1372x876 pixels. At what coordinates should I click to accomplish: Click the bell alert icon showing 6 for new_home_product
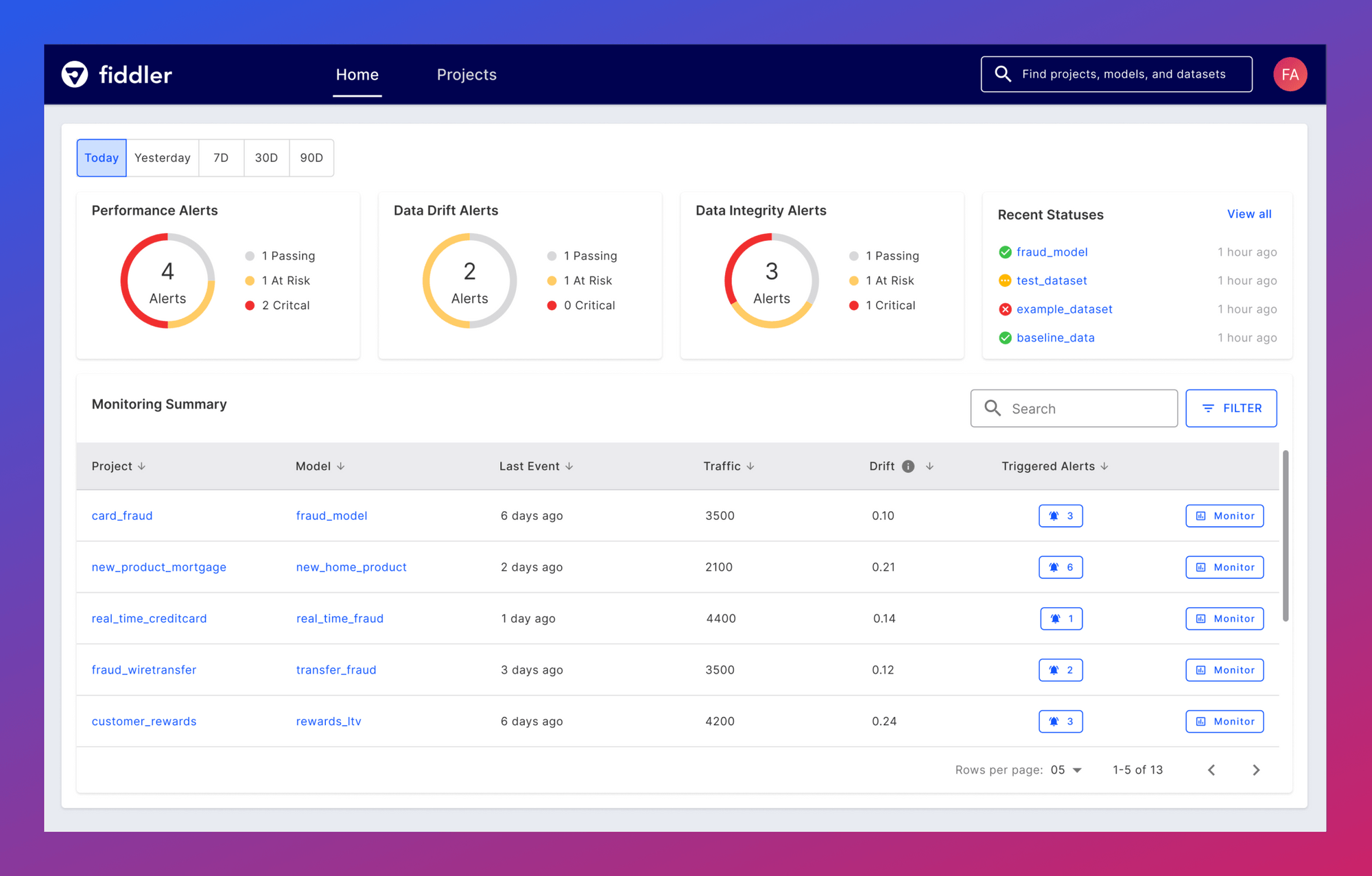[1061, 567]
